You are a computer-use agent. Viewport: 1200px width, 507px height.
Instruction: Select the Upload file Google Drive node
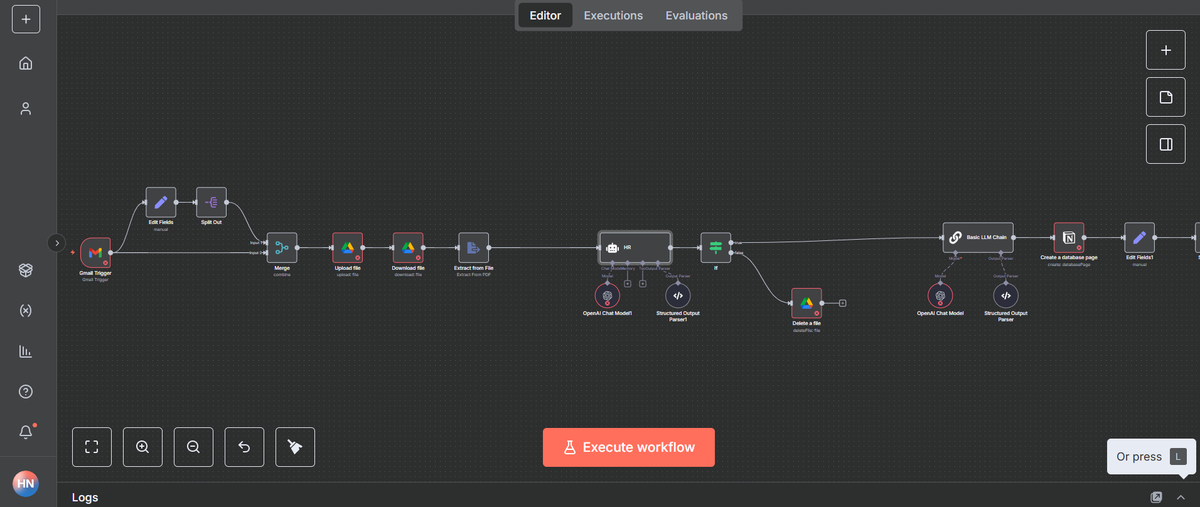tap(347, 248)
